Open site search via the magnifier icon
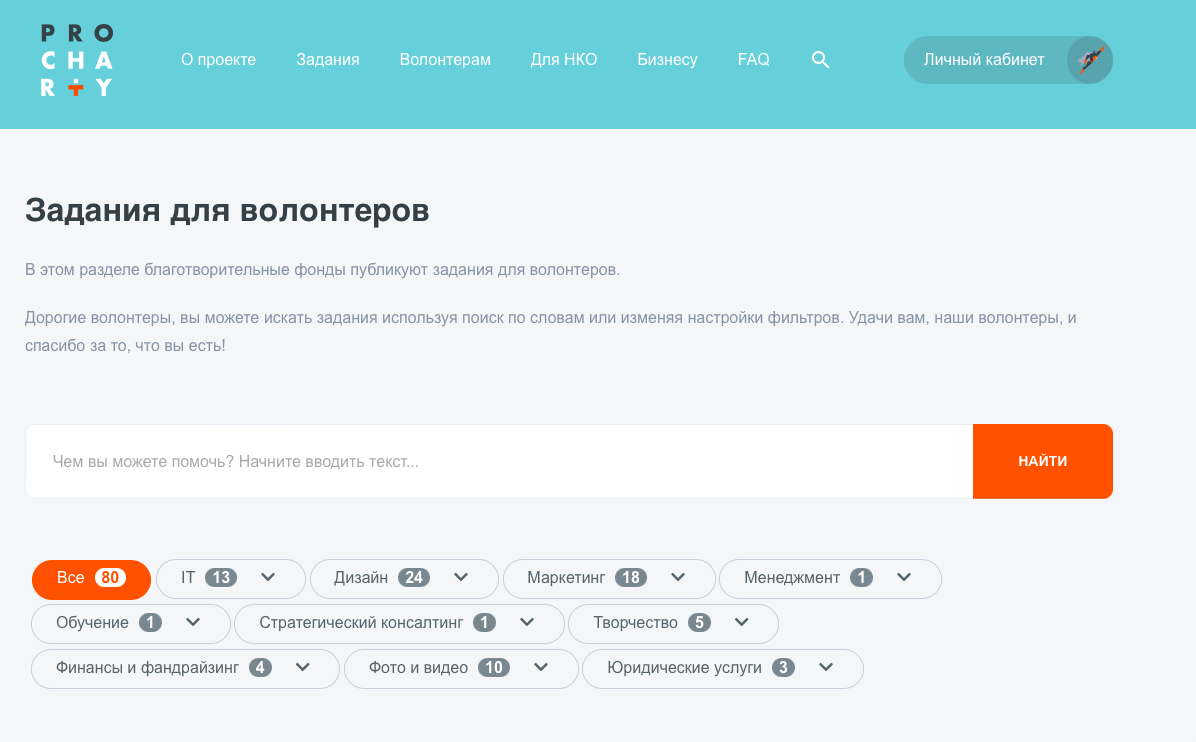The image size is (1196, 742). pyautogui.click(x=820, y=60)
